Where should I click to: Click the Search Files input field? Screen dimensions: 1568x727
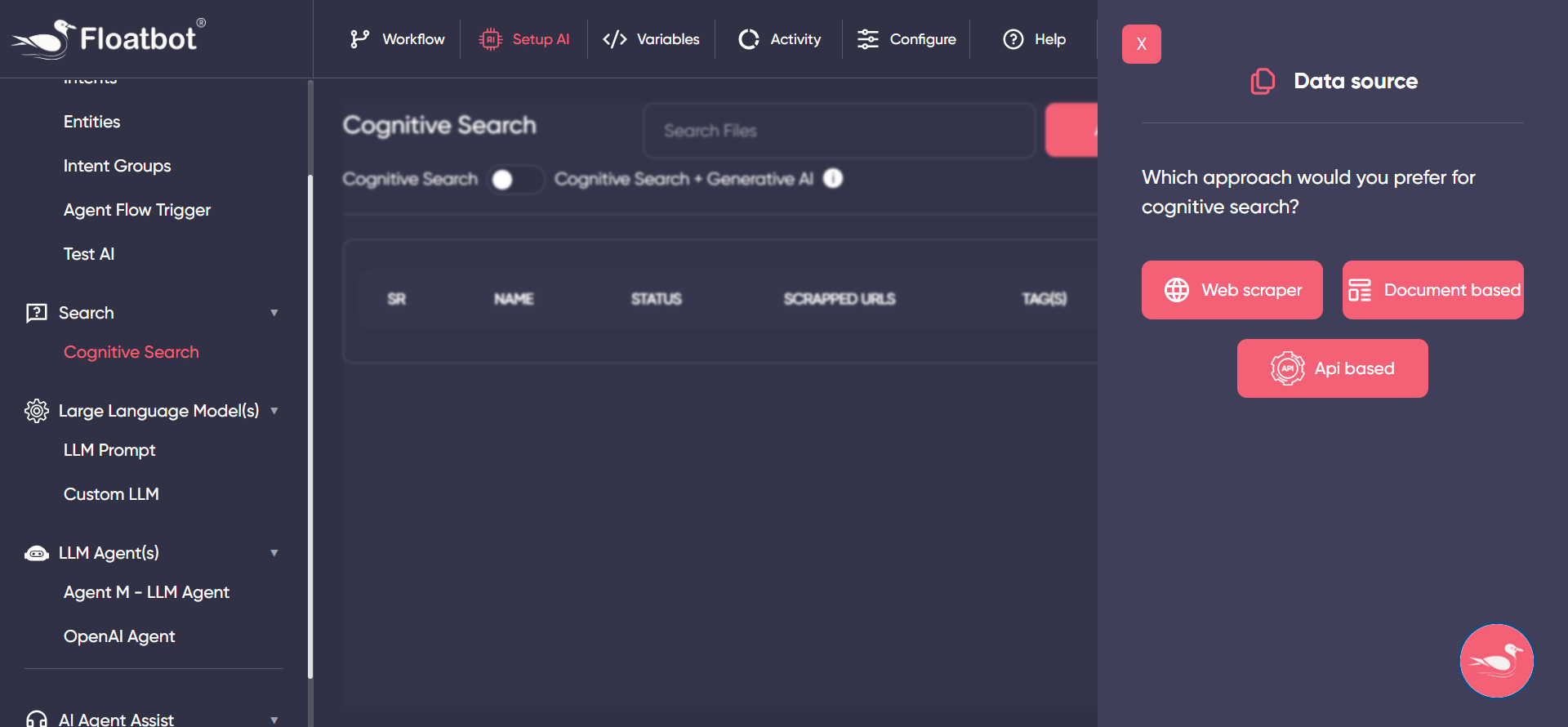click(x=840, y=131)
